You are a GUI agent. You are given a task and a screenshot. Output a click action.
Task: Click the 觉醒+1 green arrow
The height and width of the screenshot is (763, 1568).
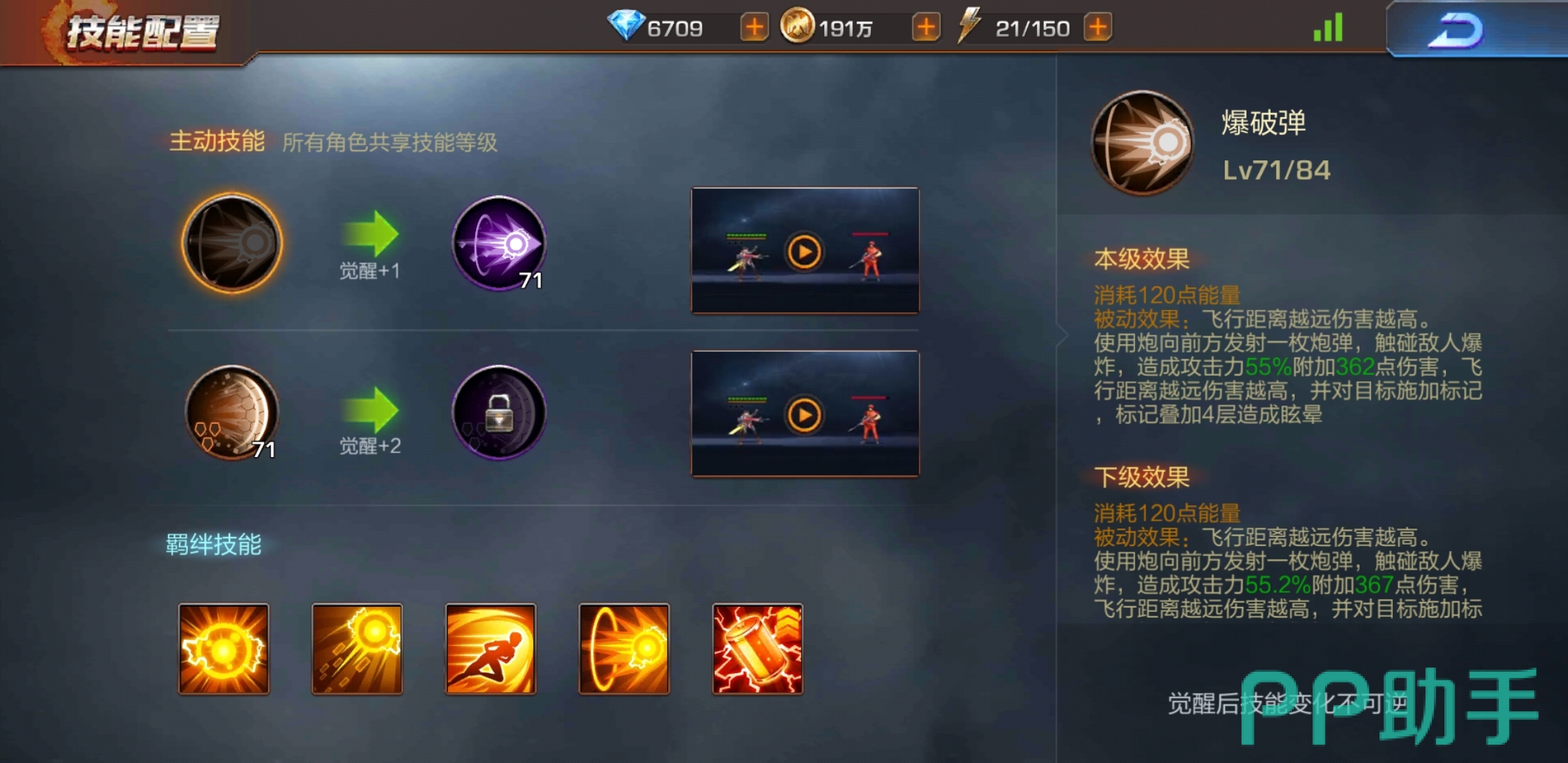tap(370, 233)
